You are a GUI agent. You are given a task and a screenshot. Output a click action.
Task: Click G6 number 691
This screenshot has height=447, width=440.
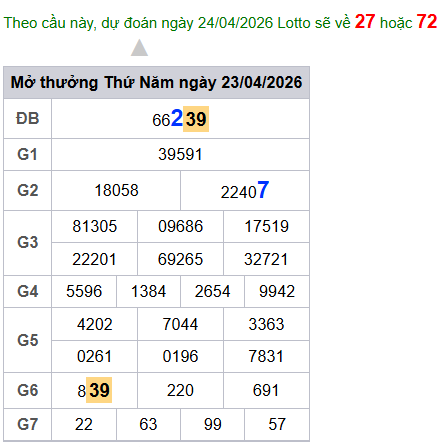266,390
